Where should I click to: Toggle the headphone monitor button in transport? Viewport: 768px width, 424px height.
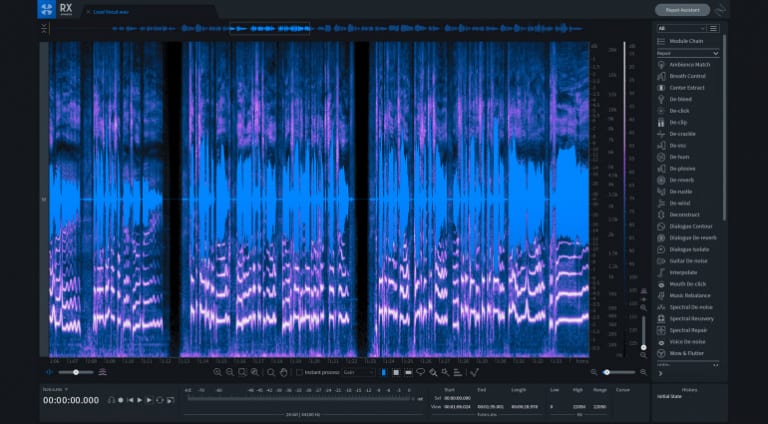pos(111,400)
